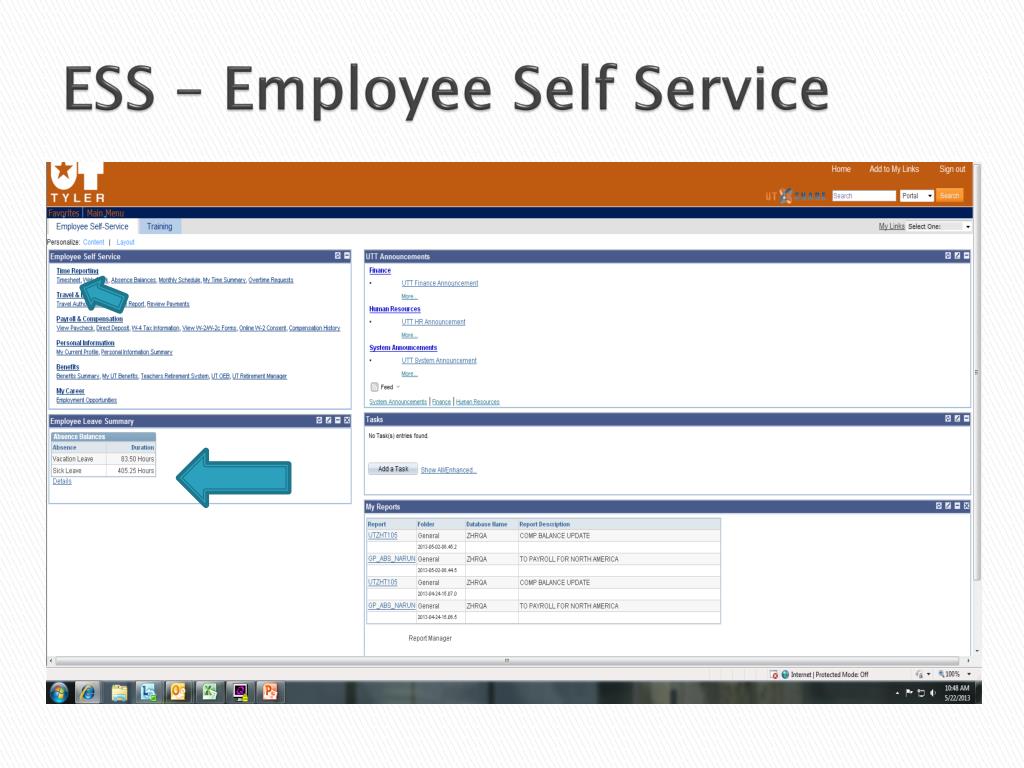Open Personalize Layout link
This screenshot has width=1024, height=768.
(125, 242)
